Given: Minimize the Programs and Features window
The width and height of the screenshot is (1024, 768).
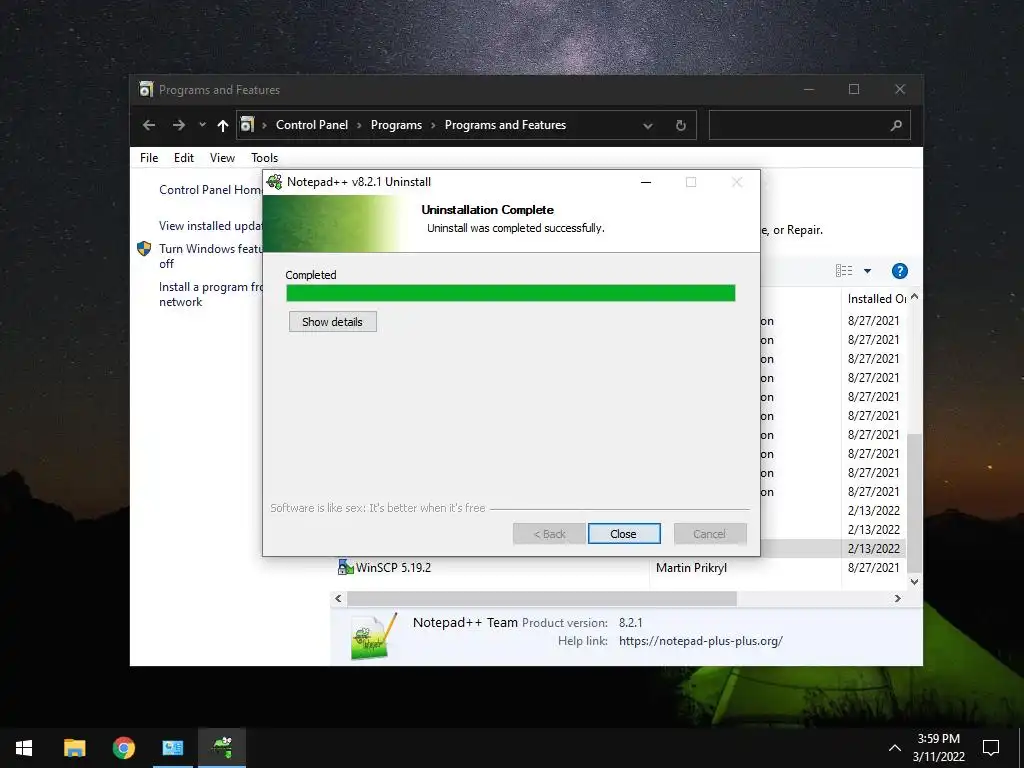Looking at the screenshot, I should [808, 89].
